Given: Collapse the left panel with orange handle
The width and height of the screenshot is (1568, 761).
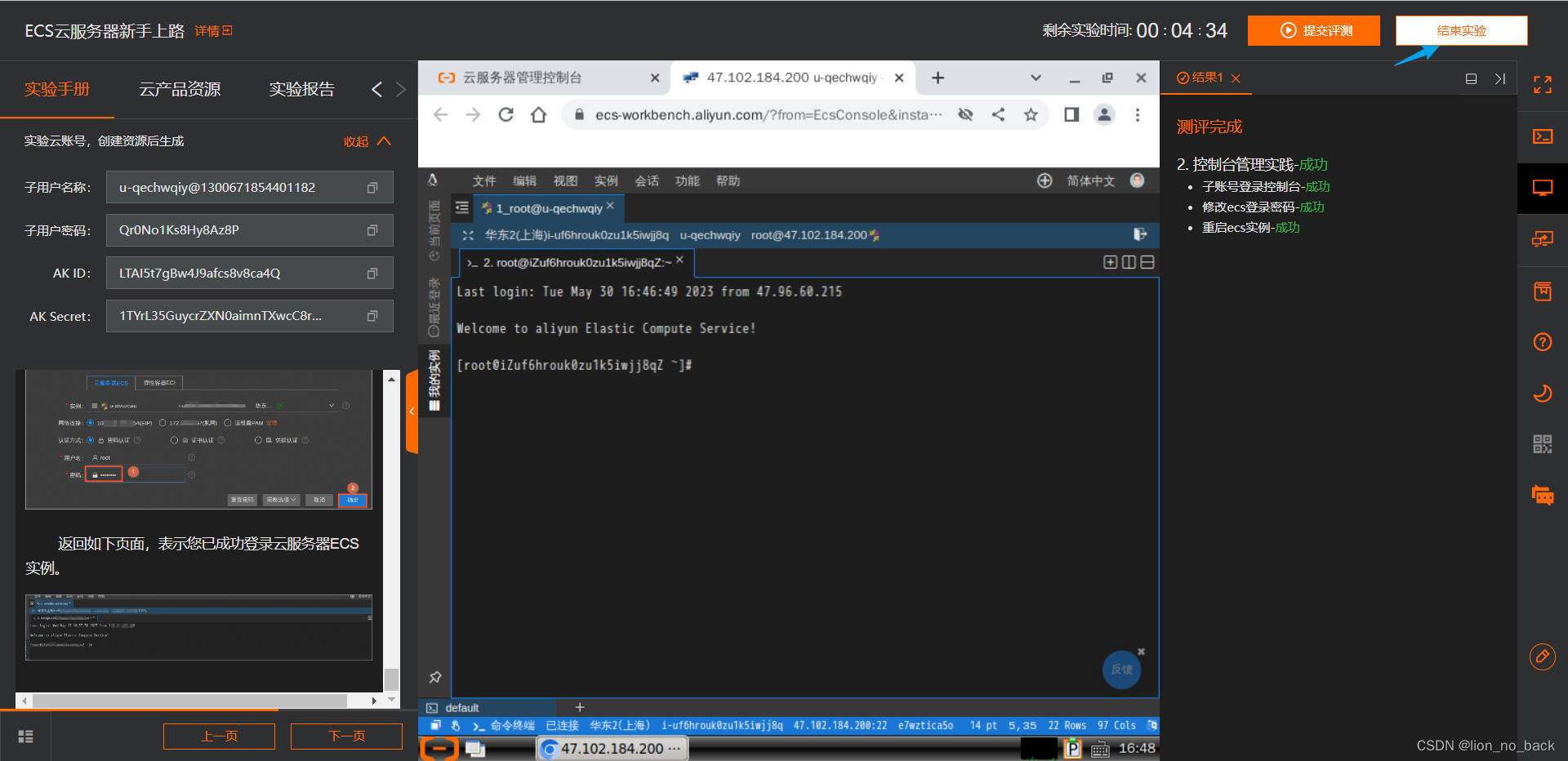Looking at the screenshot, I should [x=412, y=412].
